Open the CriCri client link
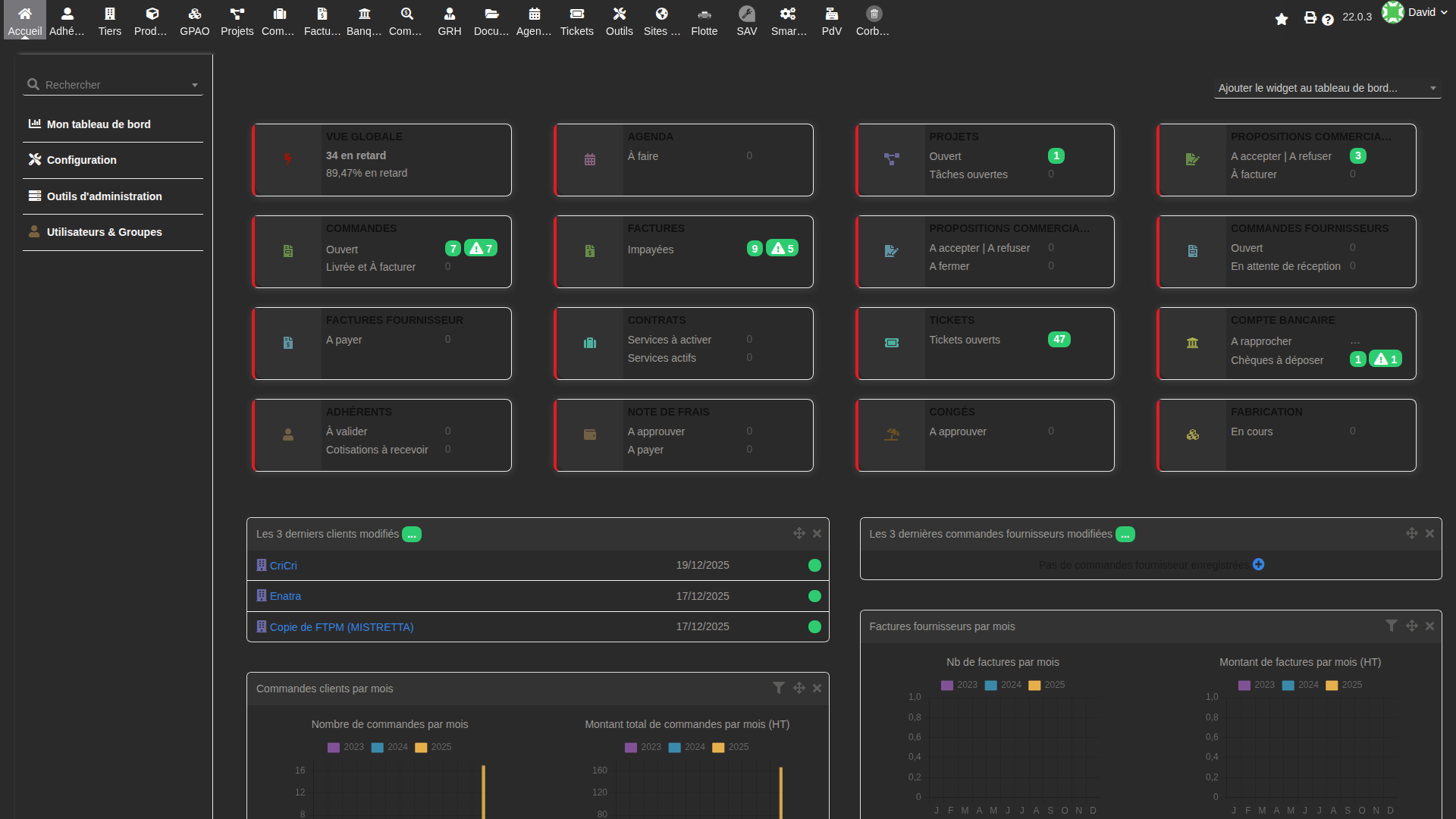1456x819 pixels. [x=283, y=566]
